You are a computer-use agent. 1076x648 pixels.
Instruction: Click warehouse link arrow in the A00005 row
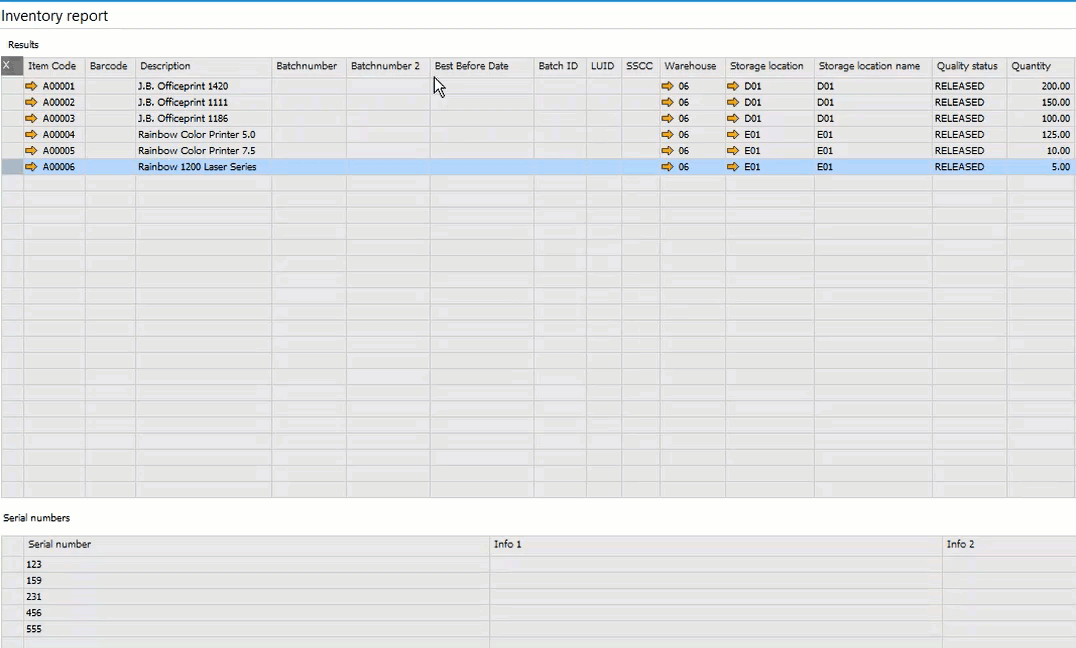(x=668, y=151)
